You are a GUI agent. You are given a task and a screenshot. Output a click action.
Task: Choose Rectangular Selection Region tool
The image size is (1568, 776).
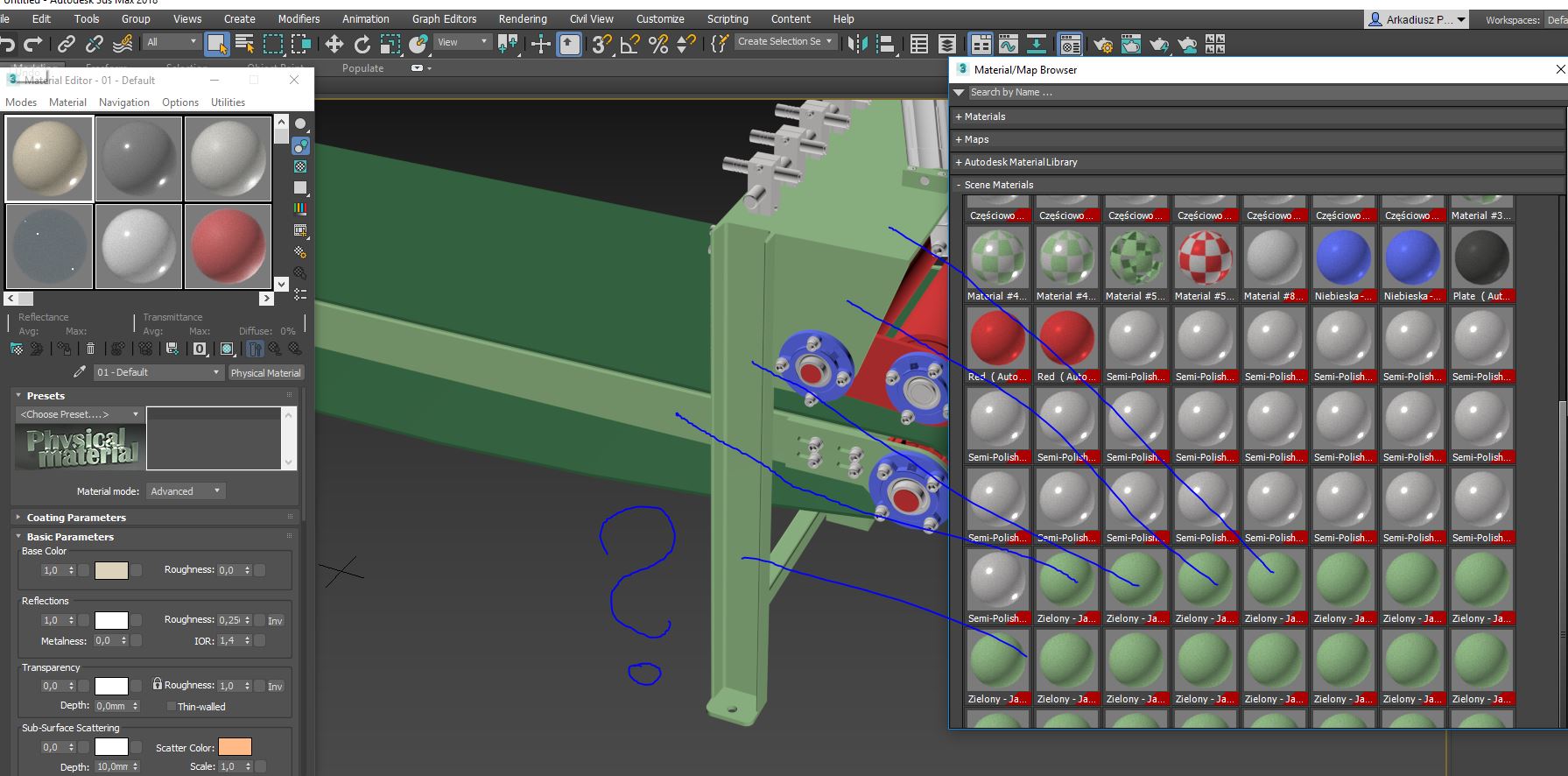tap(273, 44)
